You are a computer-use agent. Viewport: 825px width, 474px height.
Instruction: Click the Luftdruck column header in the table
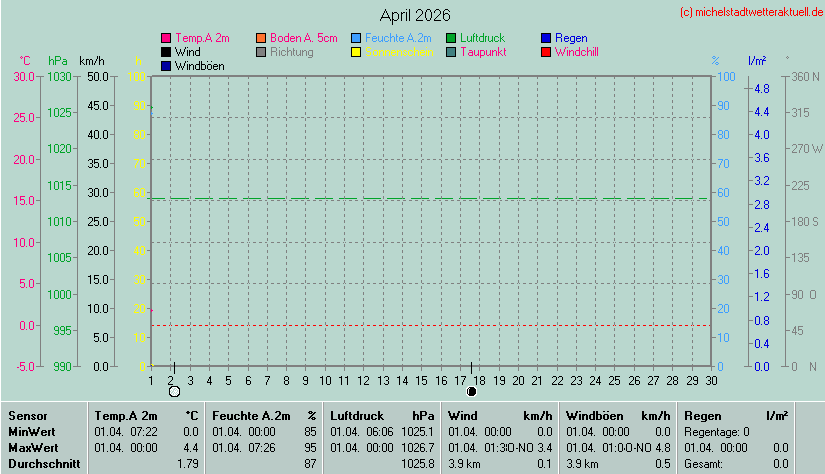pyautogui.click(x=358, y=415)
